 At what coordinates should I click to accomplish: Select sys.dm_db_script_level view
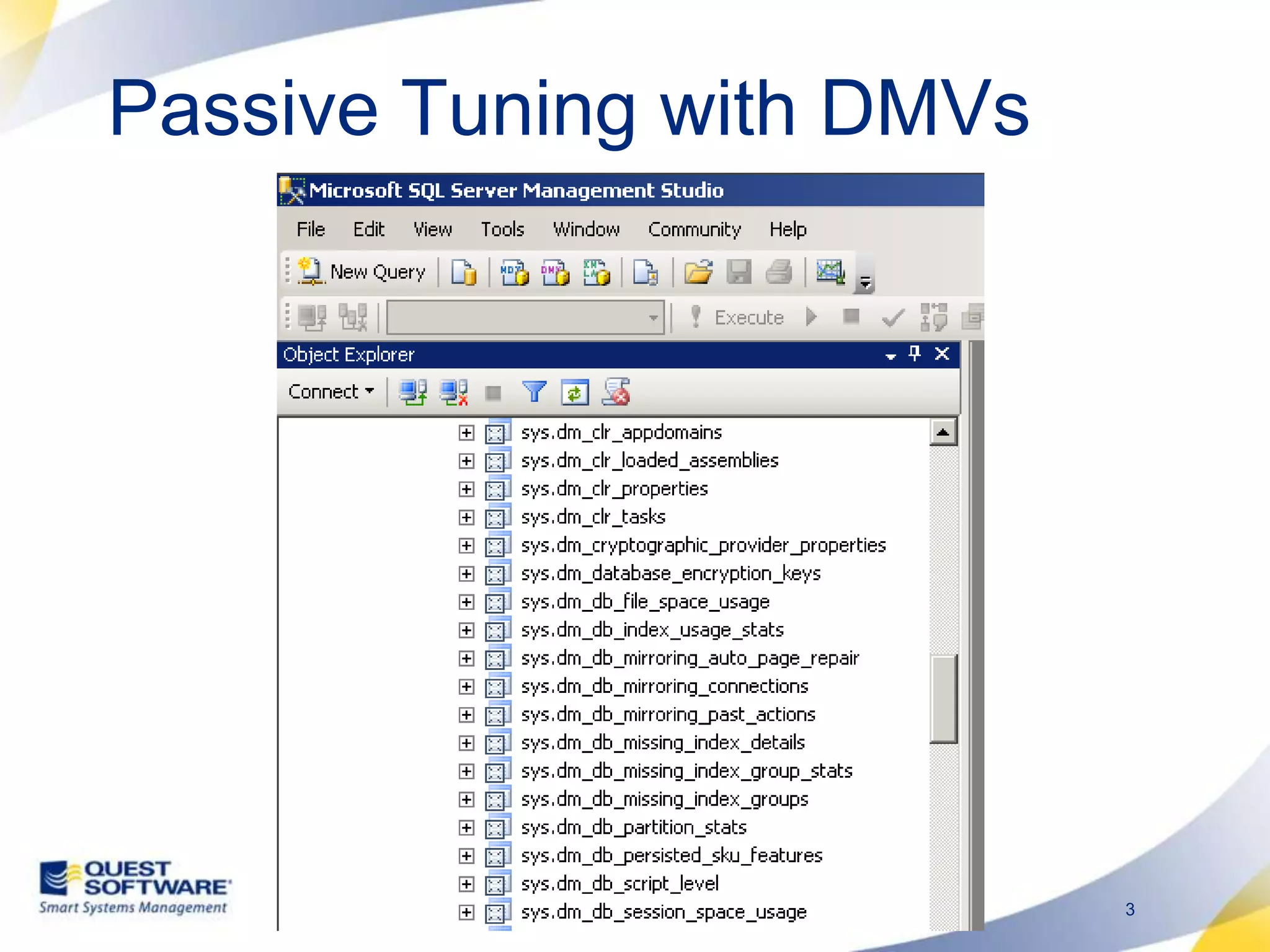click(619, 884)
